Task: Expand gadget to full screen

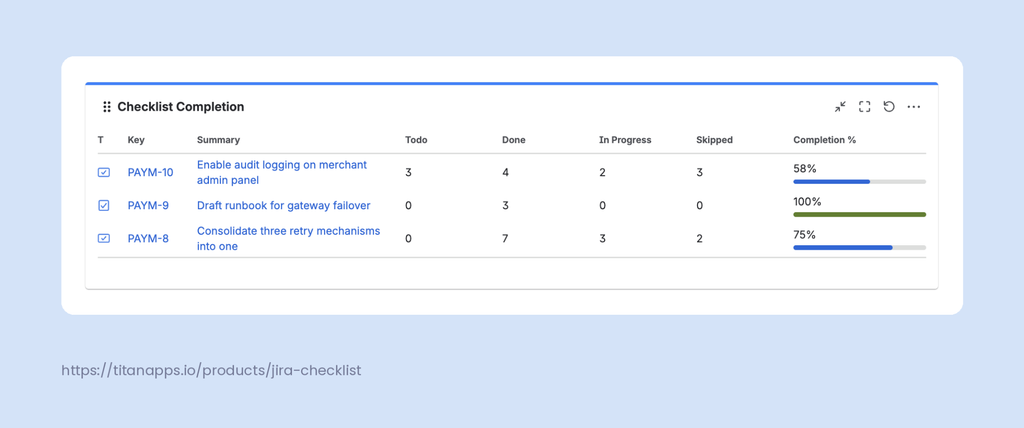Action: click(x=865, y=107)
